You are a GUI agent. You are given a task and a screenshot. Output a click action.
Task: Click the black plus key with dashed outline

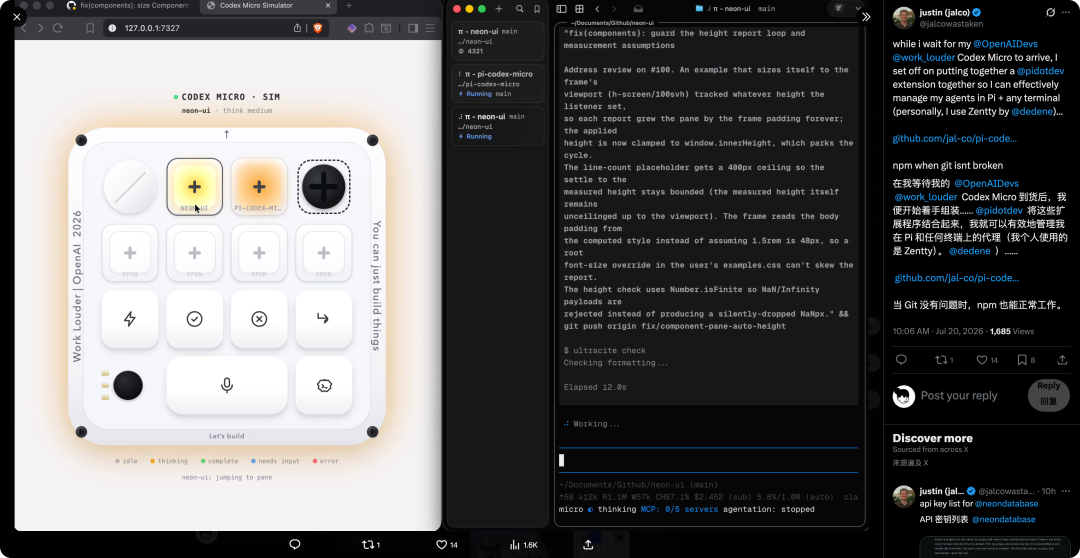coord(324,187)
